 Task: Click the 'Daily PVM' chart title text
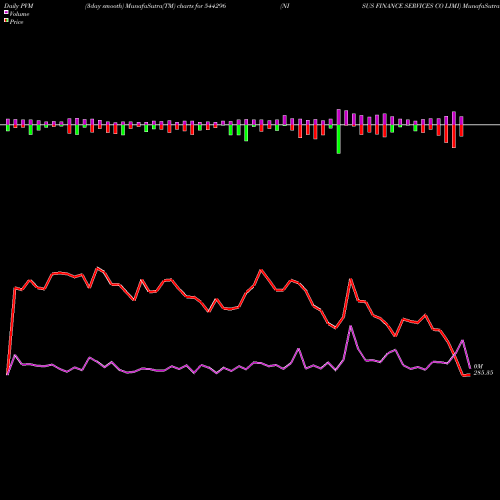click(19, 6)
